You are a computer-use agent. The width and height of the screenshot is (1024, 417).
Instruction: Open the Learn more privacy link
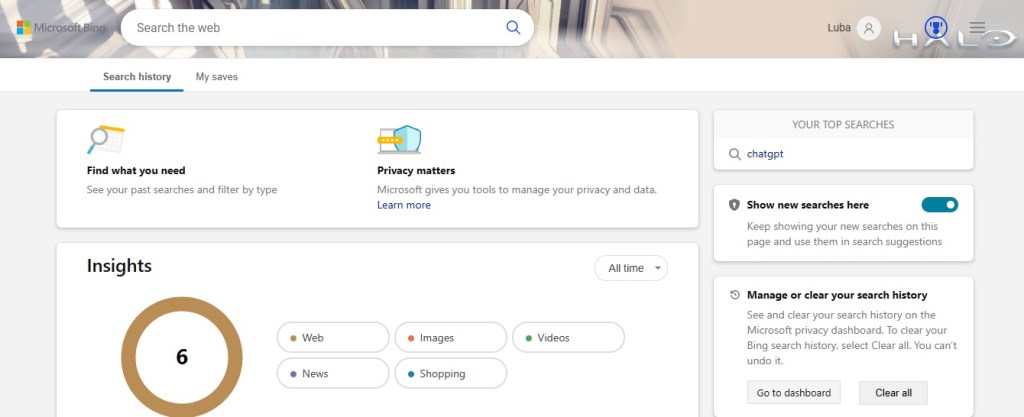point(404,205)
